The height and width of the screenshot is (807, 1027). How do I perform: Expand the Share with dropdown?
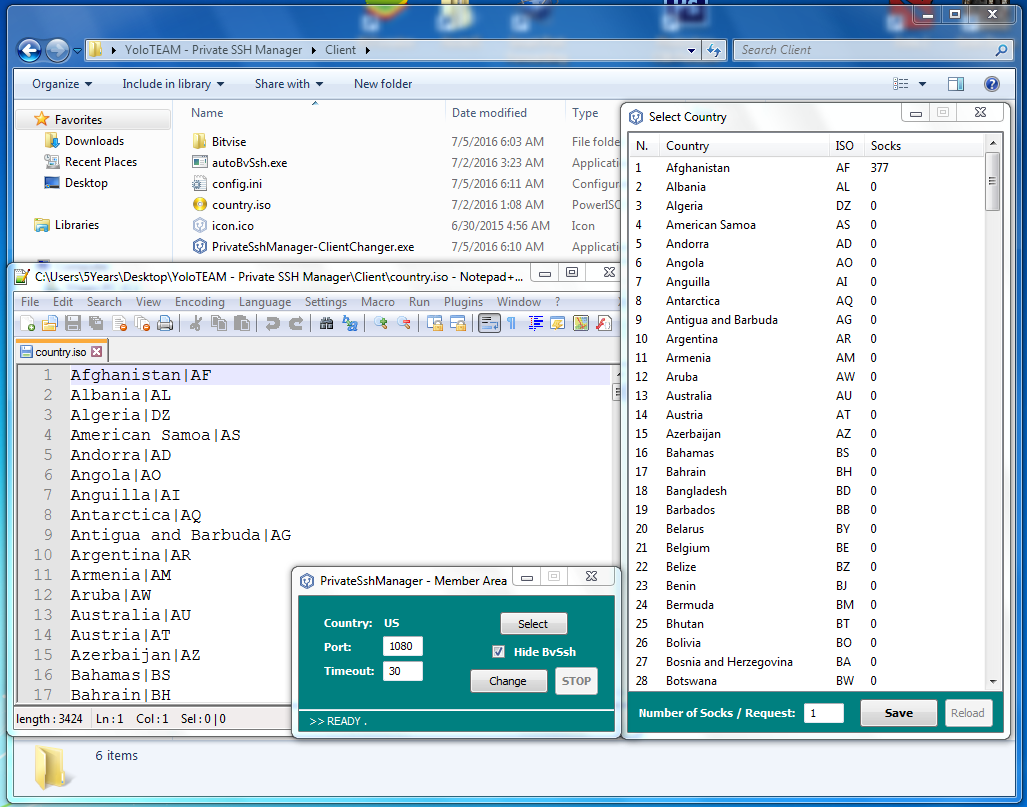[289, 84]
